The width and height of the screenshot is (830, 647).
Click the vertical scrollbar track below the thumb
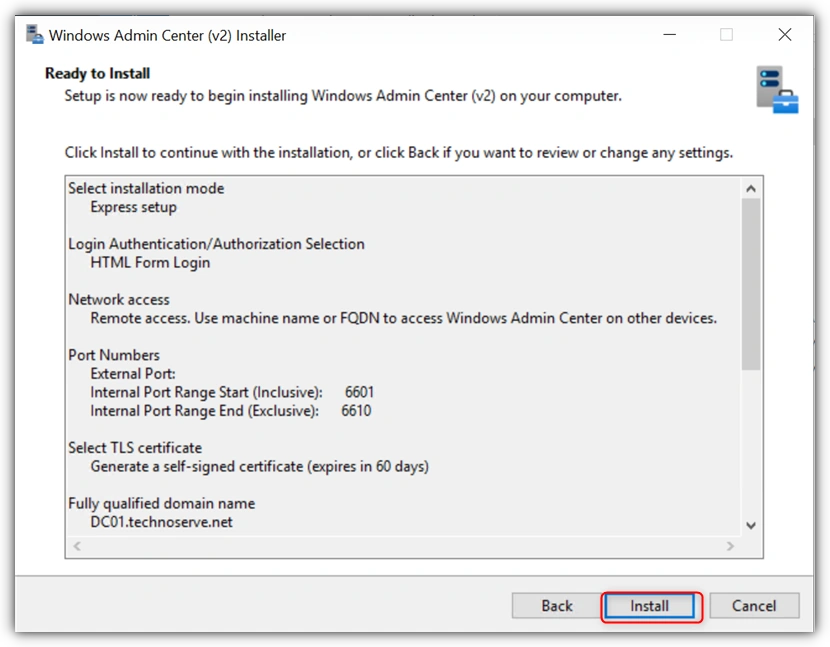coord(751,443)
